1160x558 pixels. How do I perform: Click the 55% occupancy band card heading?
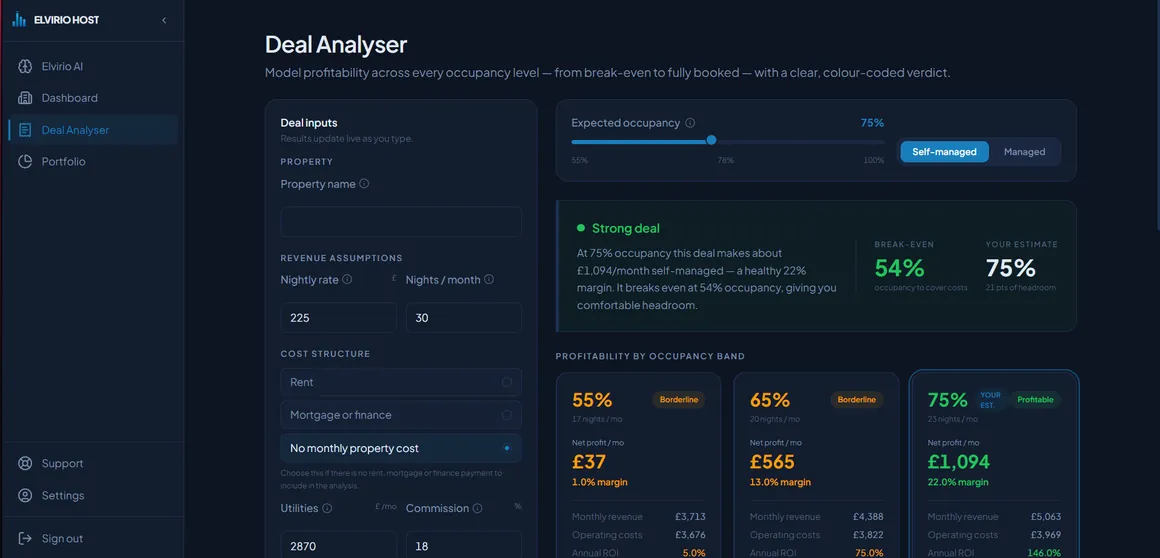592,400
